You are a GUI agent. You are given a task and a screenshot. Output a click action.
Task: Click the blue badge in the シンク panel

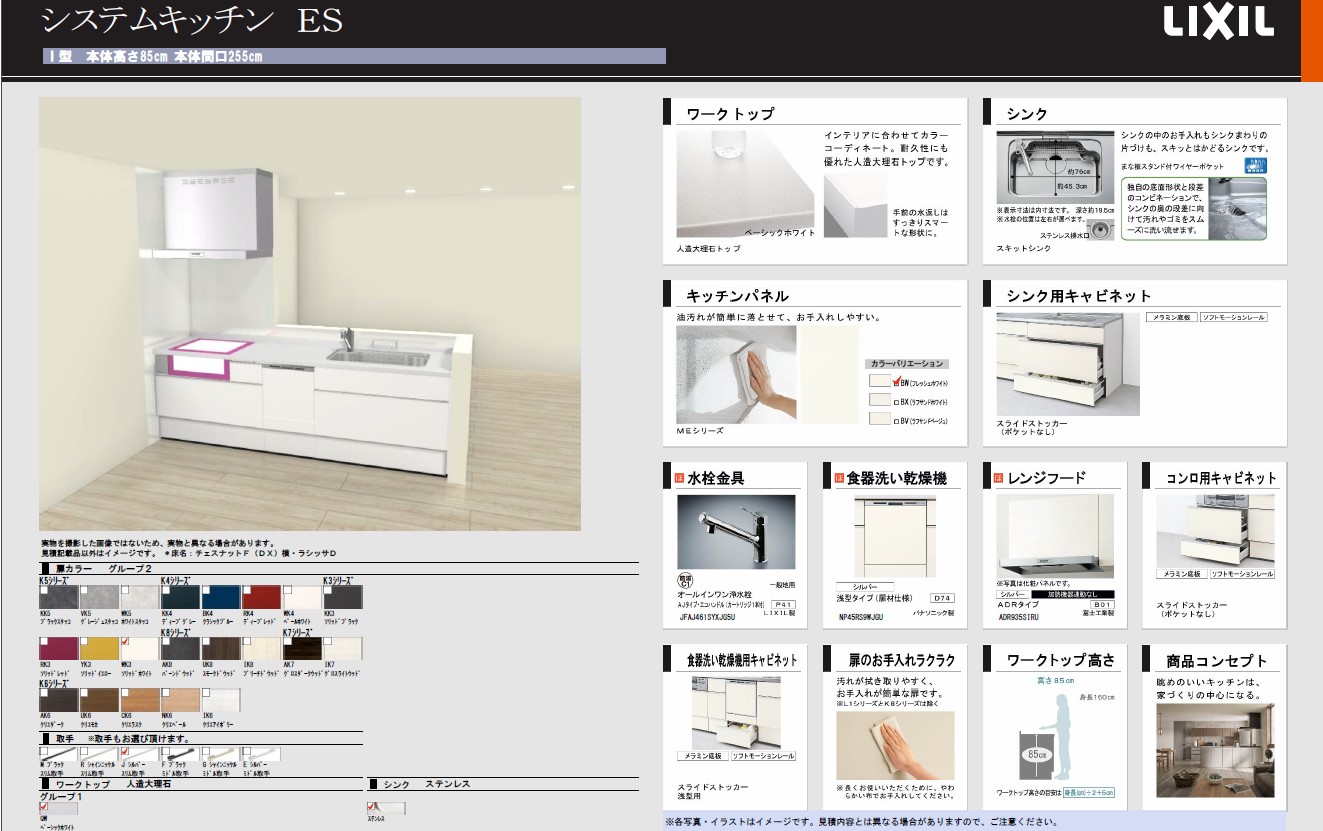(x=1254, y=165)
